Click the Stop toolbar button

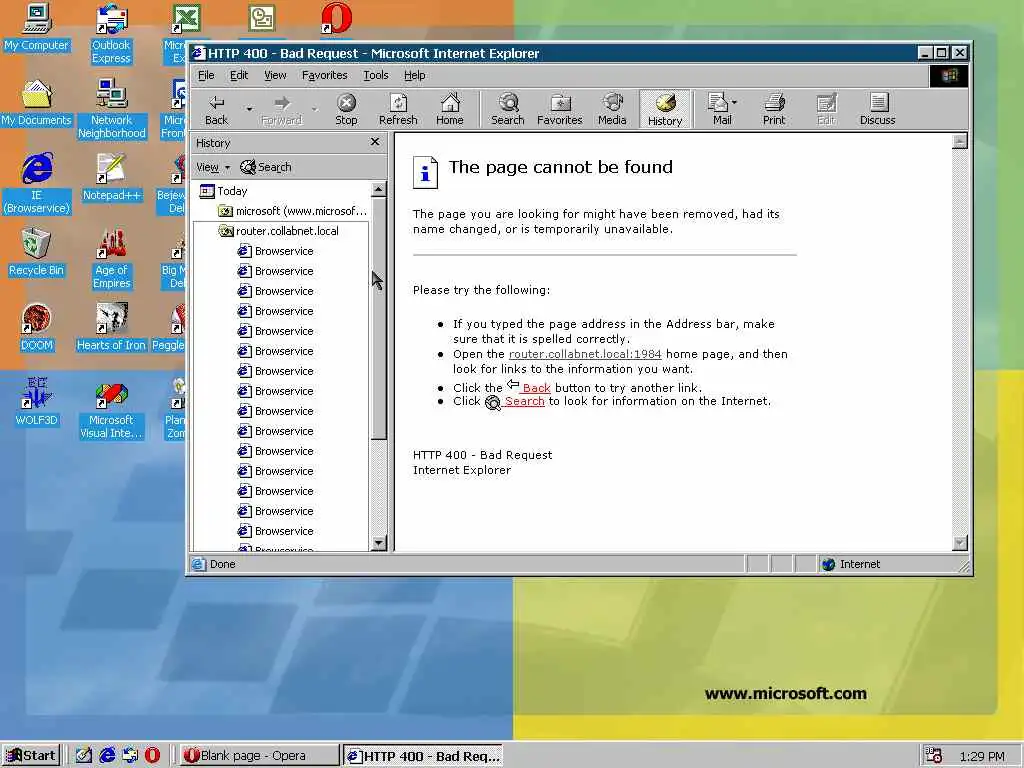[x=346, y=109]
